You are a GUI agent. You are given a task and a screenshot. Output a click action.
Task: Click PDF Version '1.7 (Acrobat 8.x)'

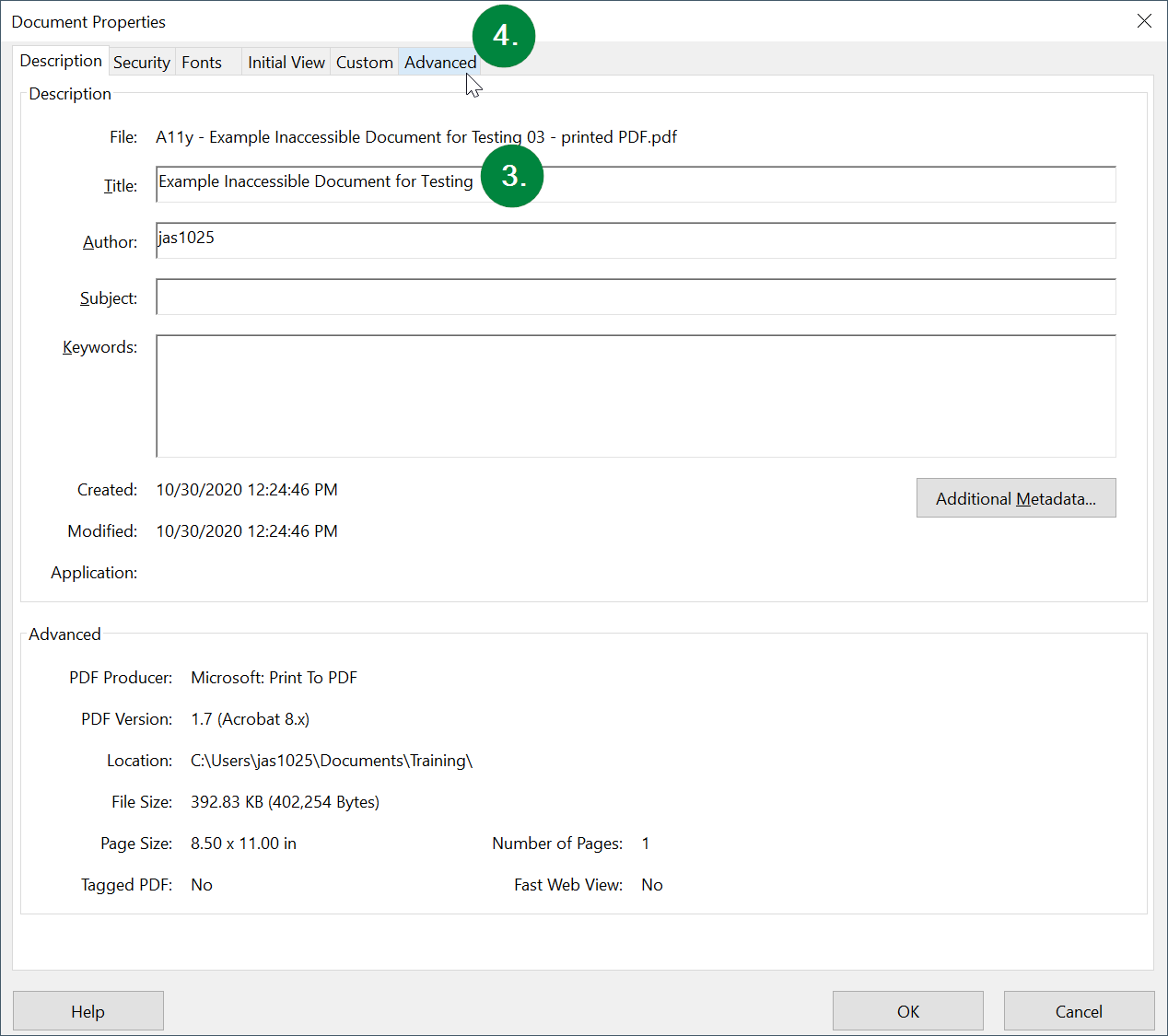pyautogui.click(x=251, y=719)
